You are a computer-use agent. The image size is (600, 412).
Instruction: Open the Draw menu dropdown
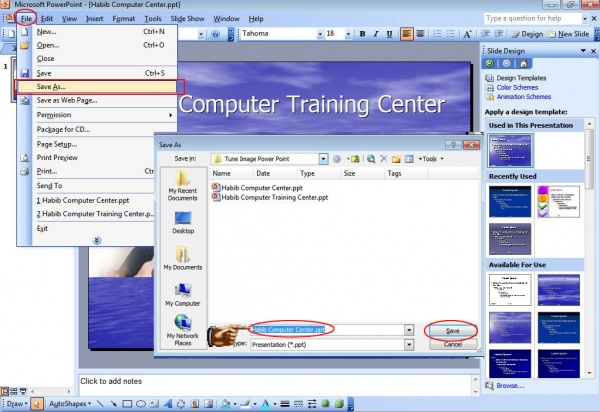[x=17, y=404]
